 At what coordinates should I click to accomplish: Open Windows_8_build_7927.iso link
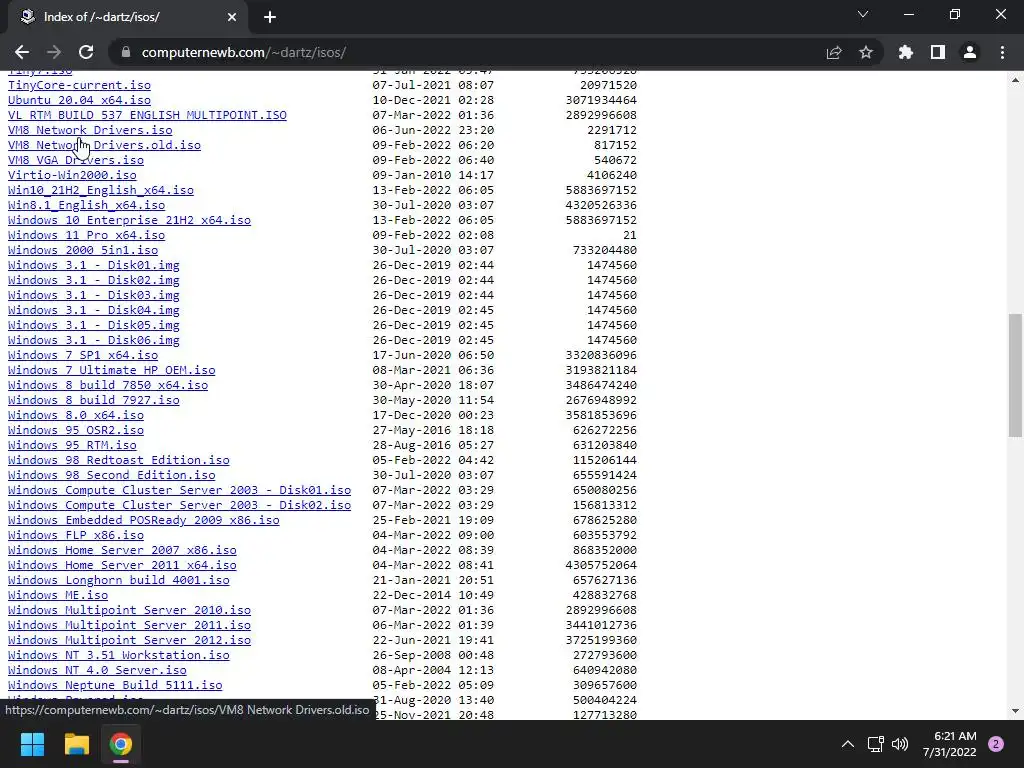pyautogui.click(x=93, y=400)
